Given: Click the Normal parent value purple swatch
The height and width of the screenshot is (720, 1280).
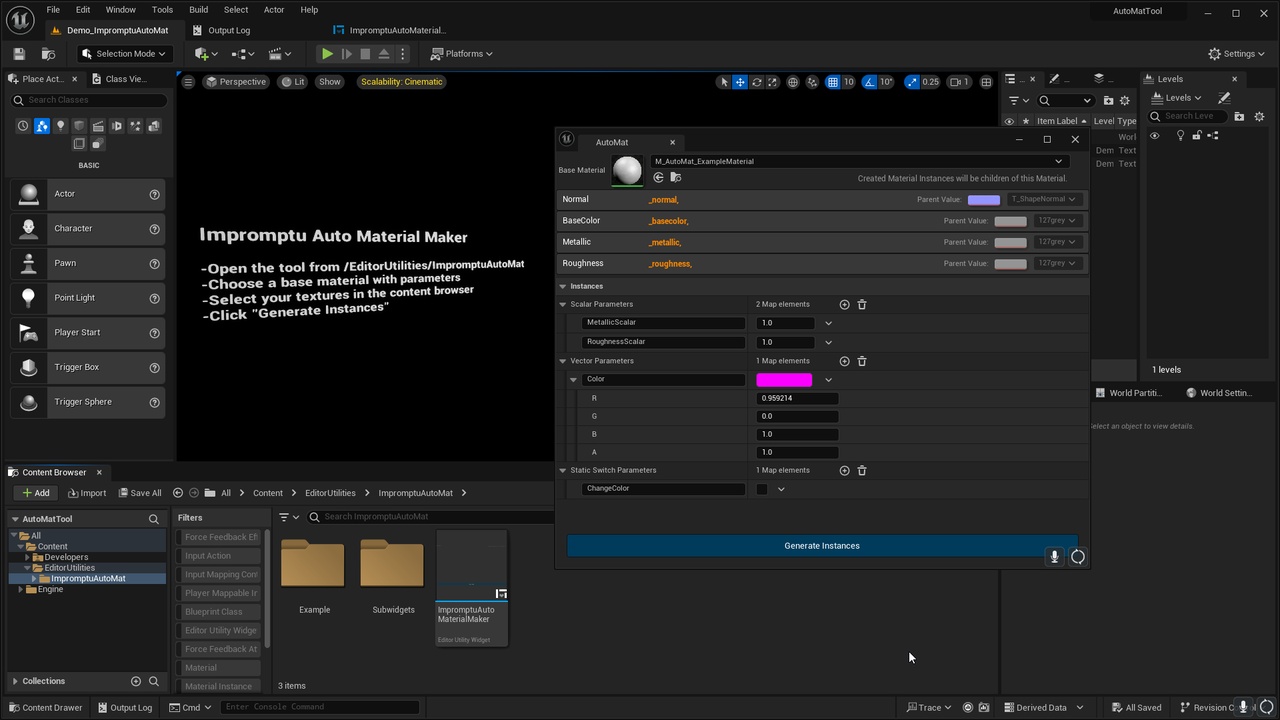Looking at the screenshot, I should (x=983, y=199).
